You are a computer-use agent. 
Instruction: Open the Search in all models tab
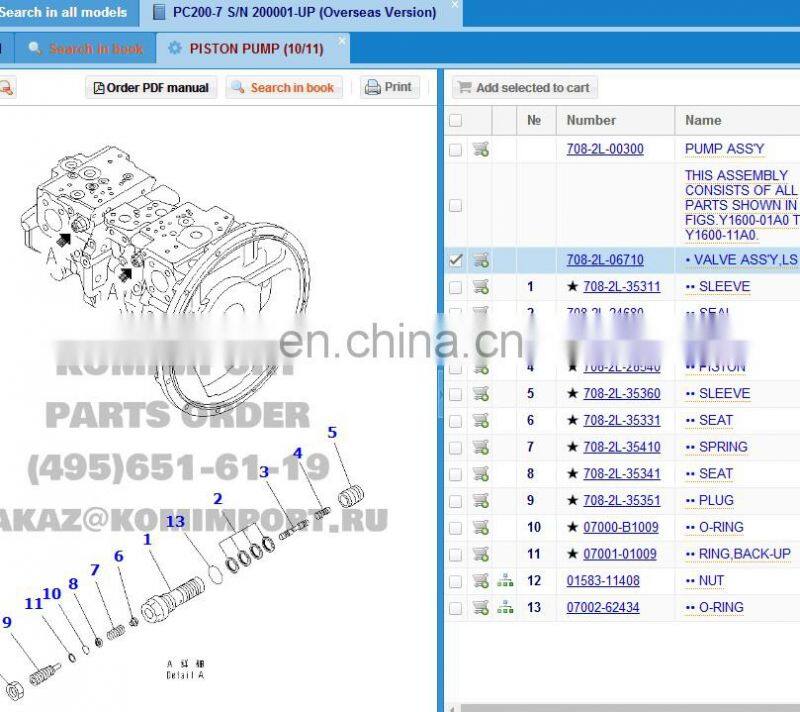(65, 13)
